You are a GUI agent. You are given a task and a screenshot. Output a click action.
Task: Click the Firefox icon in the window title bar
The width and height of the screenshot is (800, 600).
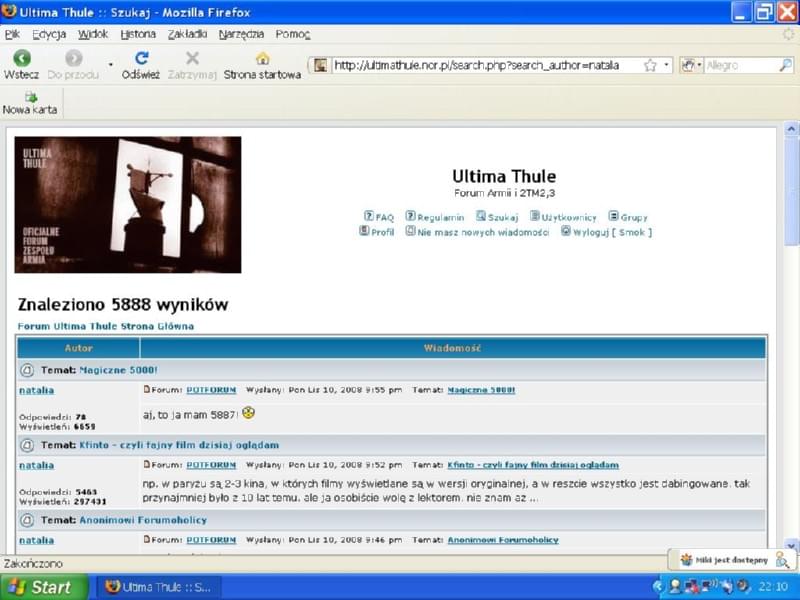(x=9, y=11)
